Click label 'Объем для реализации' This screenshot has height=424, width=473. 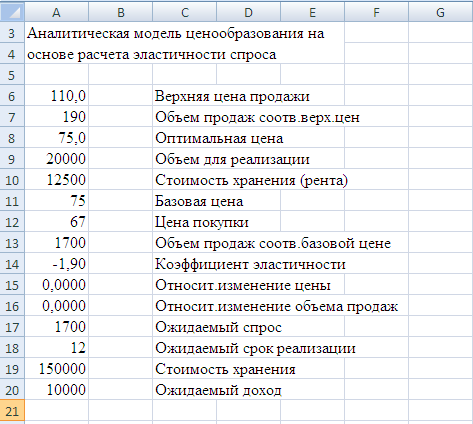pyautogui.click(x=232, y=159)
